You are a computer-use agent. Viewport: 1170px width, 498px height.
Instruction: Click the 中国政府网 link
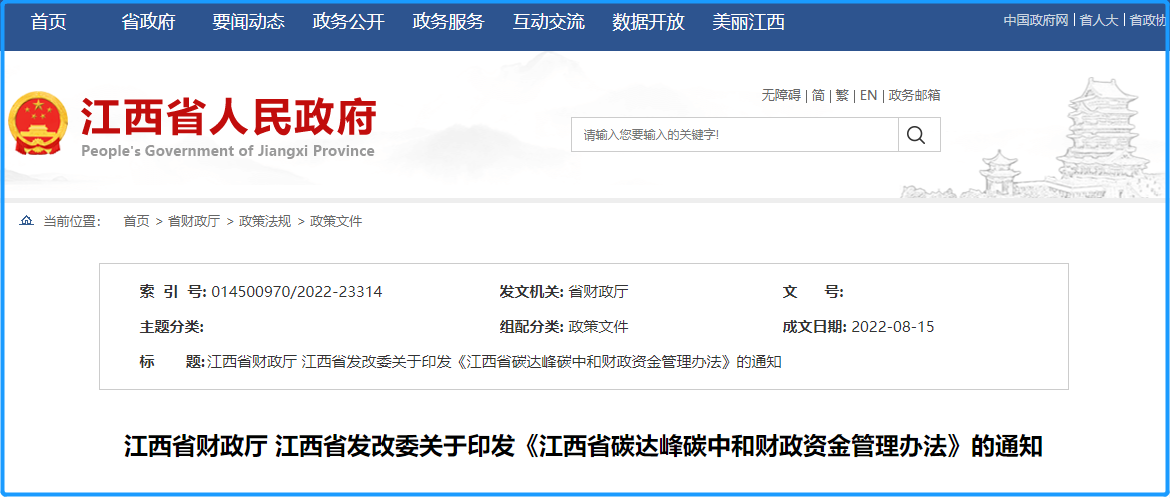pyautogui.click(x=1037, y=20)
